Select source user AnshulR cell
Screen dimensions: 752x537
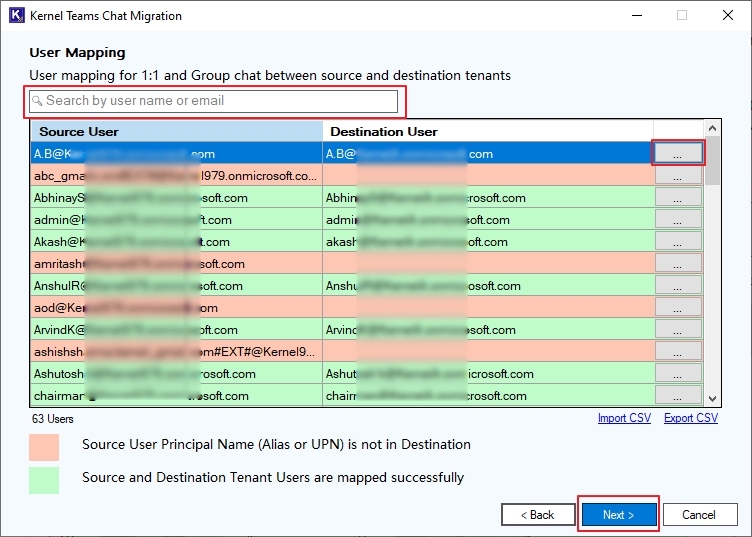coord(176,286)
